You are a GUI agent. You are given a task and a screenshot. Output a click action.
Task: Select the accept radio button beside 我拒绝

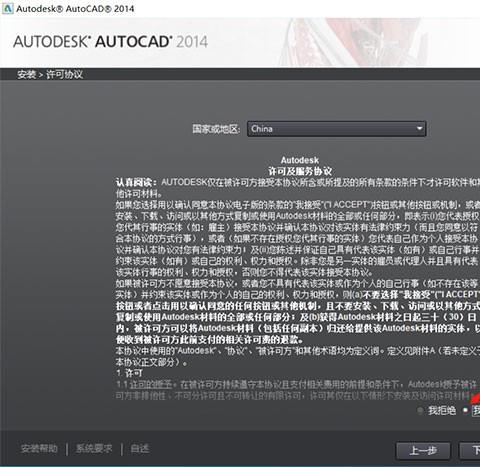[465, 410]
